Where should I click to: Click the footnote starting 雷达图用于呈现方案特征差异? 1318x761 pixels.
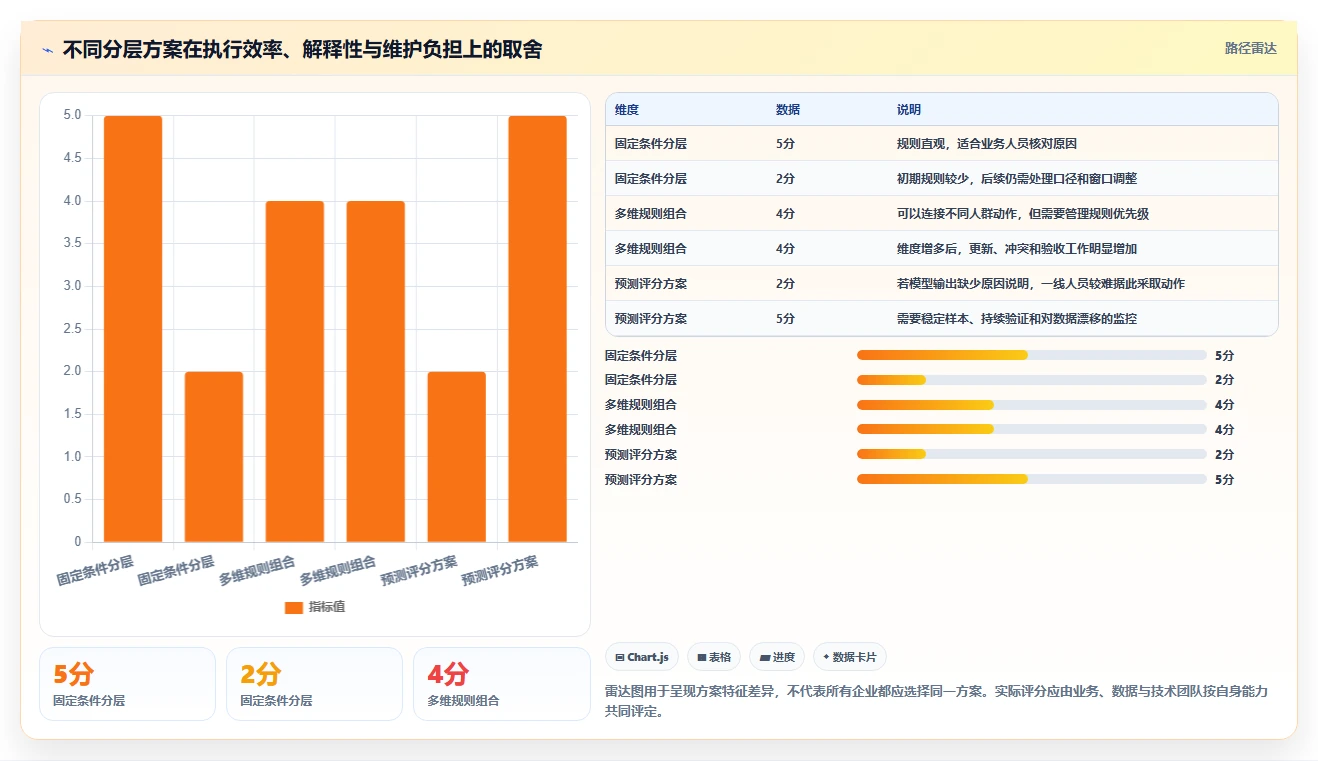(937, 702)
